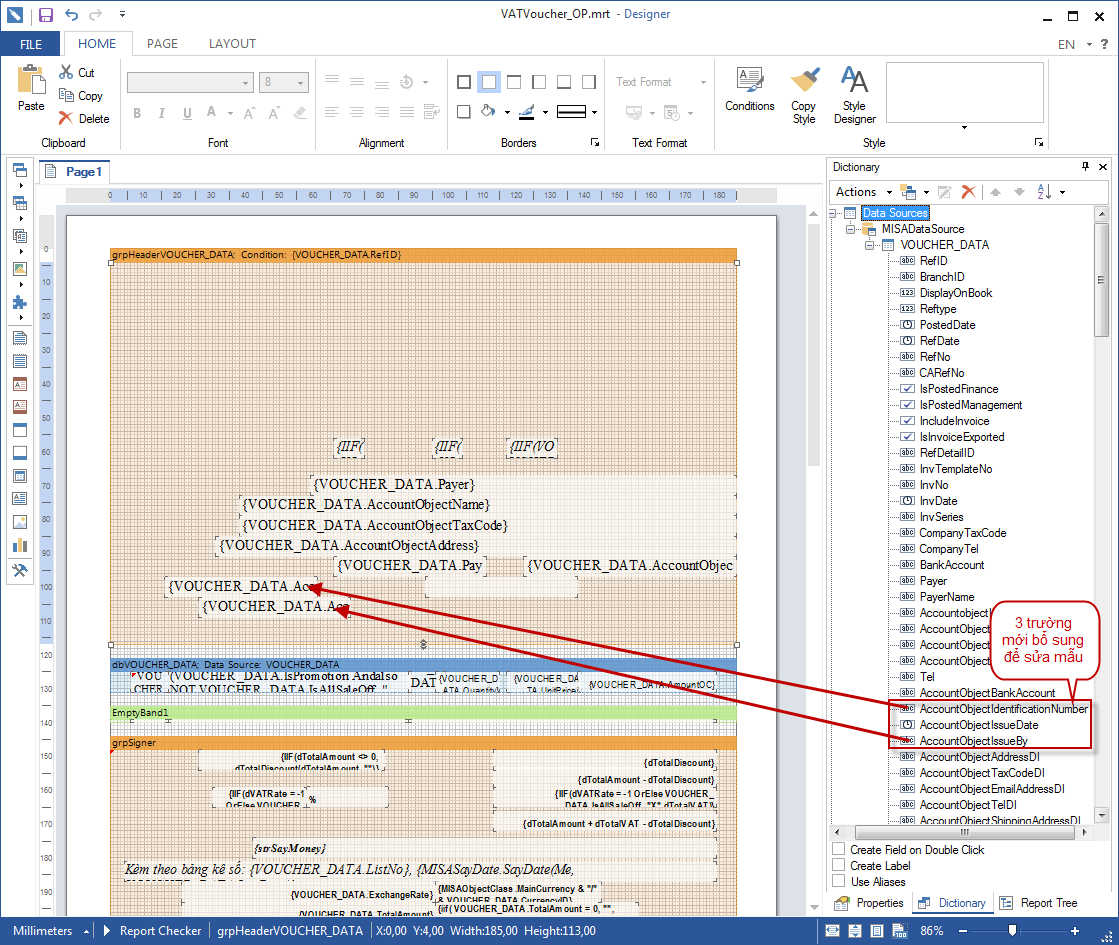Zoom out with the minus button
This screenshot has width=1119, height=945.
[963, 931]
